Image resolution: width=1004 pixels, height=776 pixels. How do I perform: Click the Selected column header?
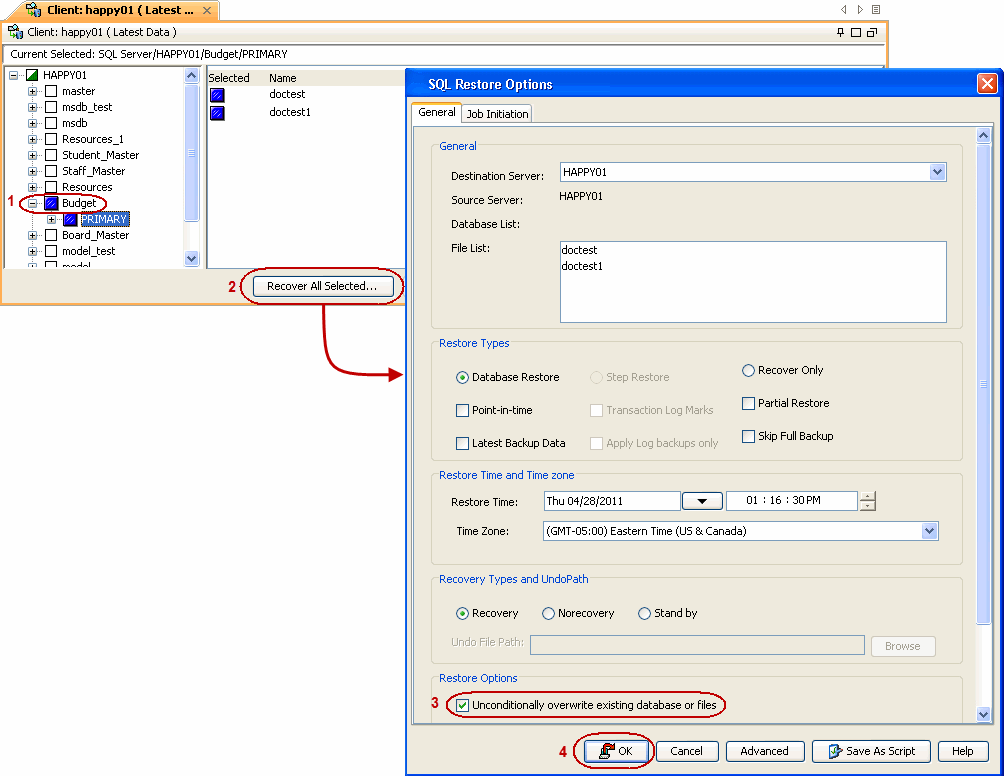click(x=229, y=78)
